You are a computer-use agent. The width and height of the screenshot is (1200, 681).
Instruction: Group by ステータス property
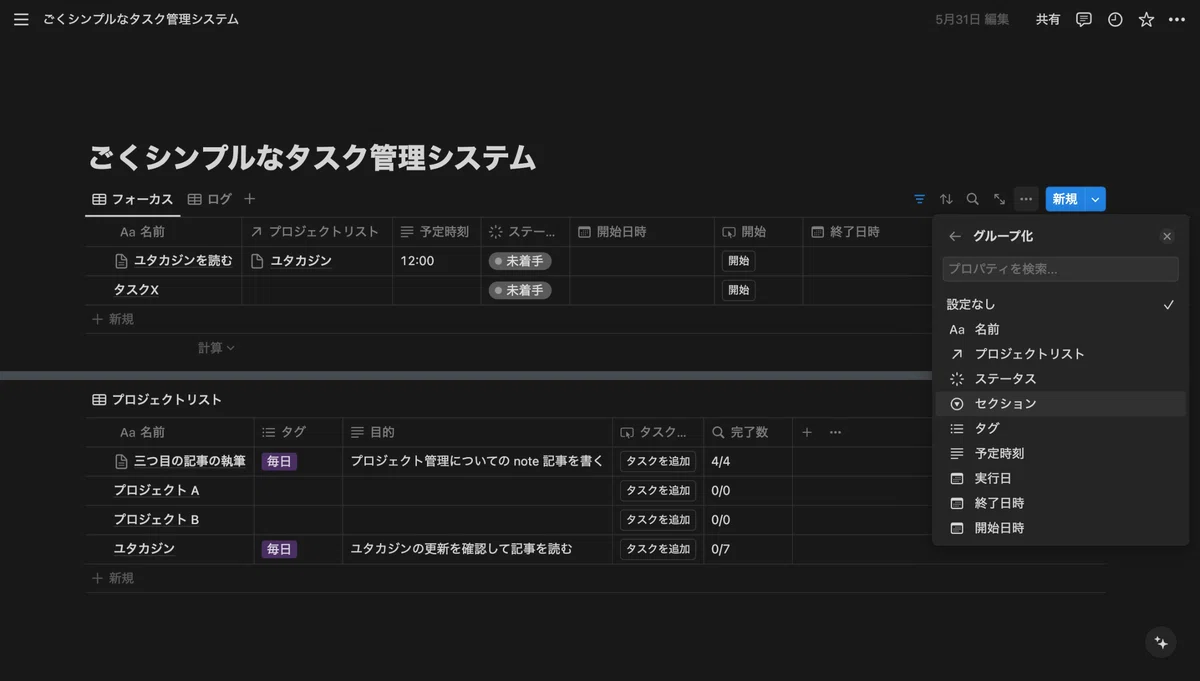tap(1060, 379)
